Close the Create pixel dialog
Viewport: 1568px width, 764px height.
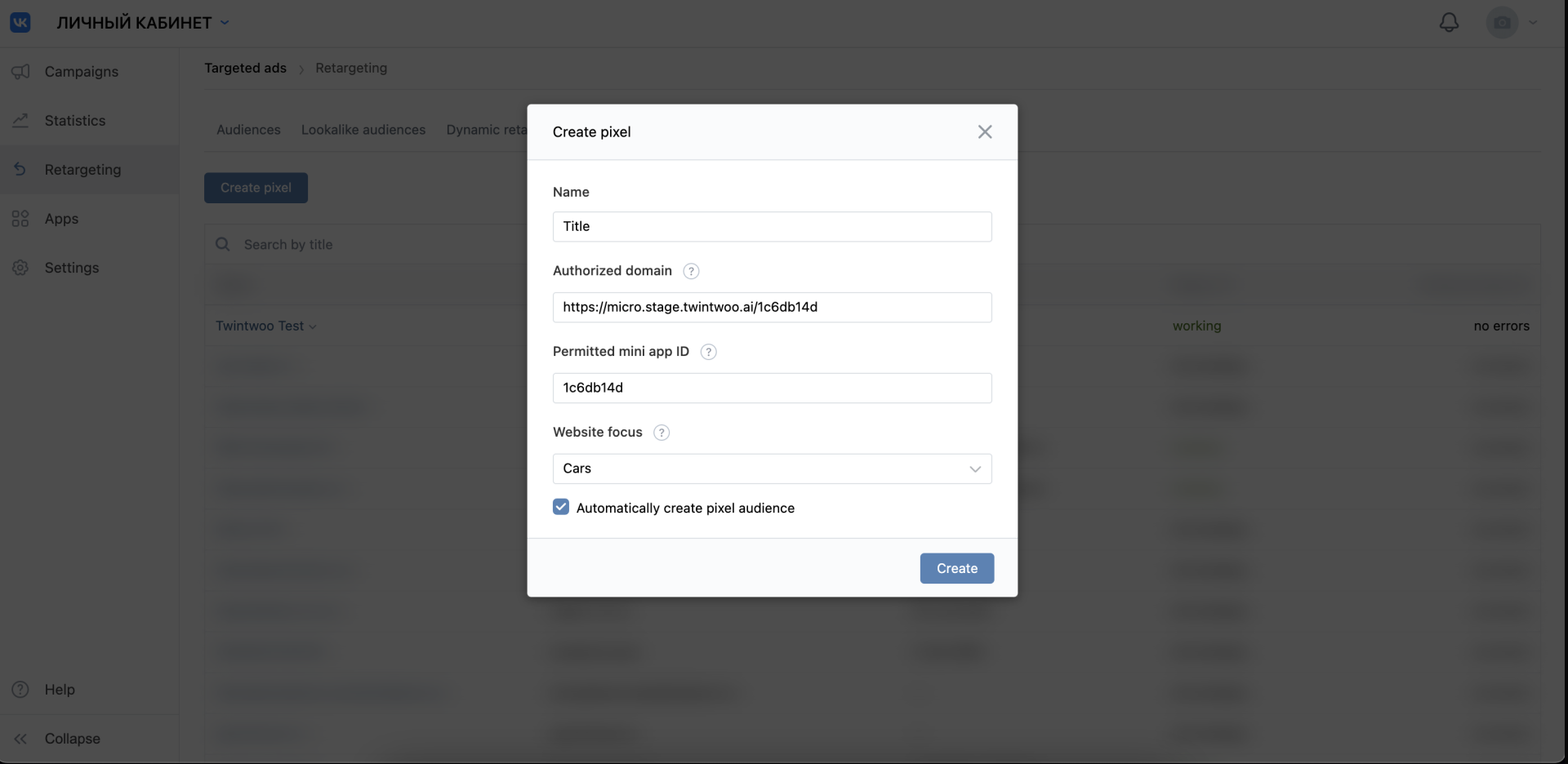point(985,132)
